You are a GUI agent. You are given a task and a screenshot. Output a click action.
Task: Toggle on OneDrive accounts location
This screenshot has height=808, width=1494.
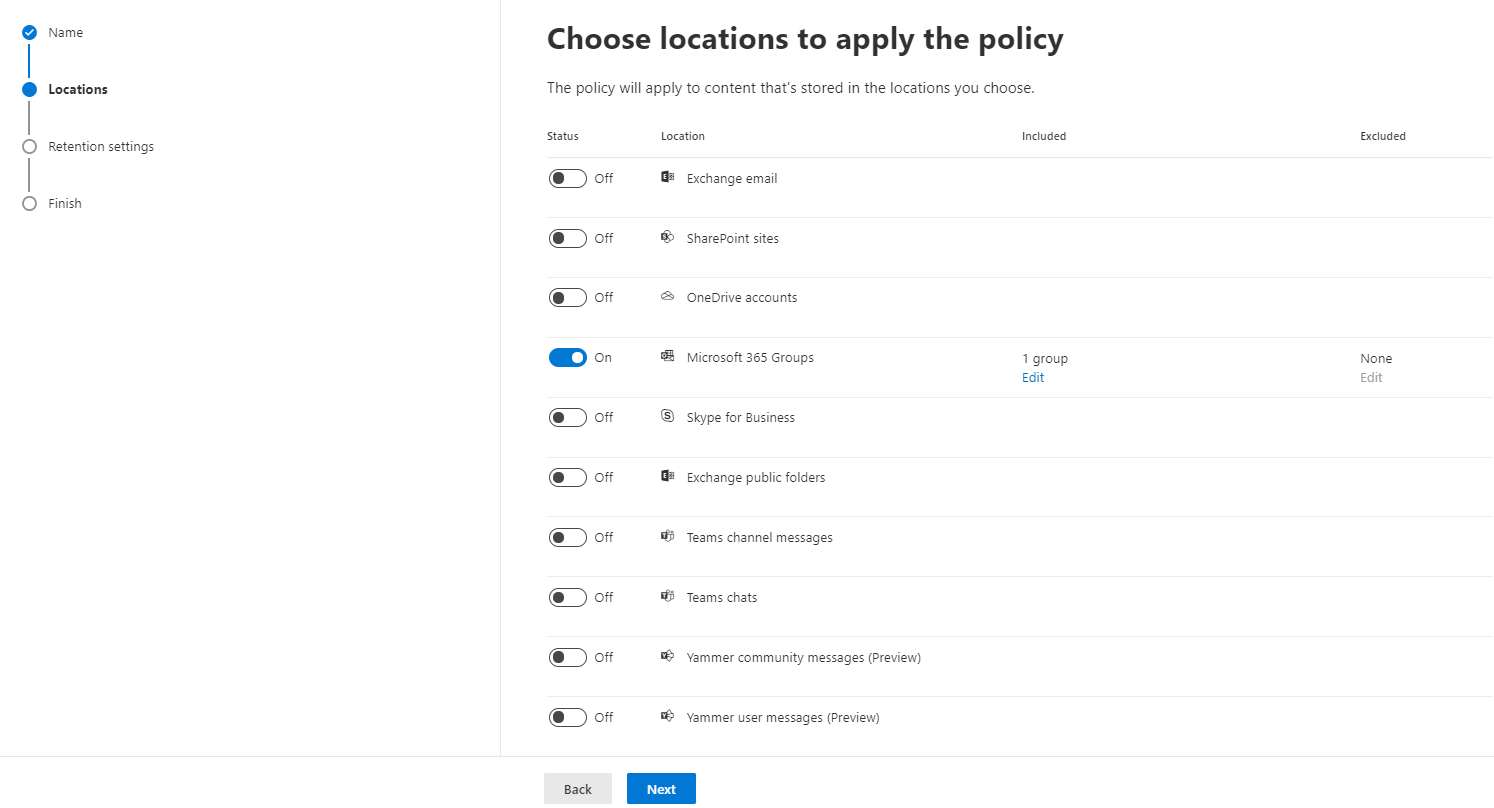click(x=567, y=297)
